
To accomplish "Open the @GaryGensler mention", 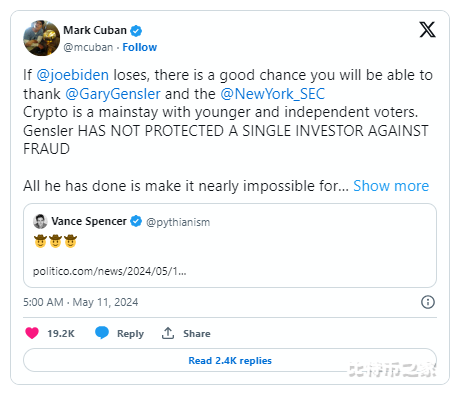I will point(113,94).
